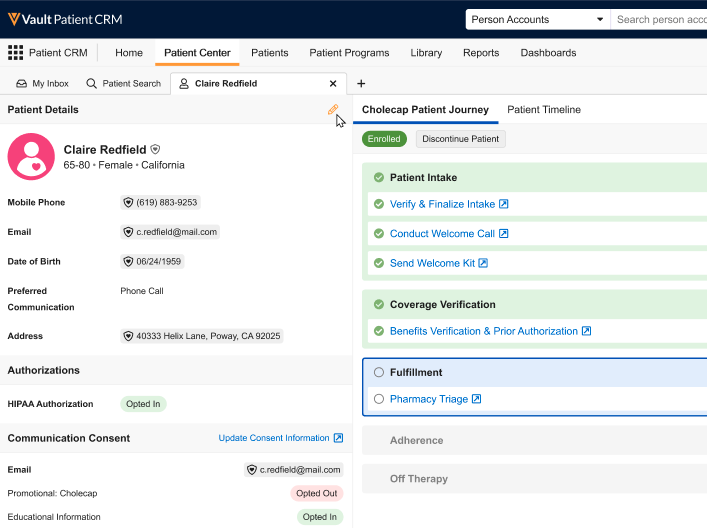The width and height of the screenshot is (707, 528).
Task: Click the shield icon beside the Address value
Action: [128, 336]
